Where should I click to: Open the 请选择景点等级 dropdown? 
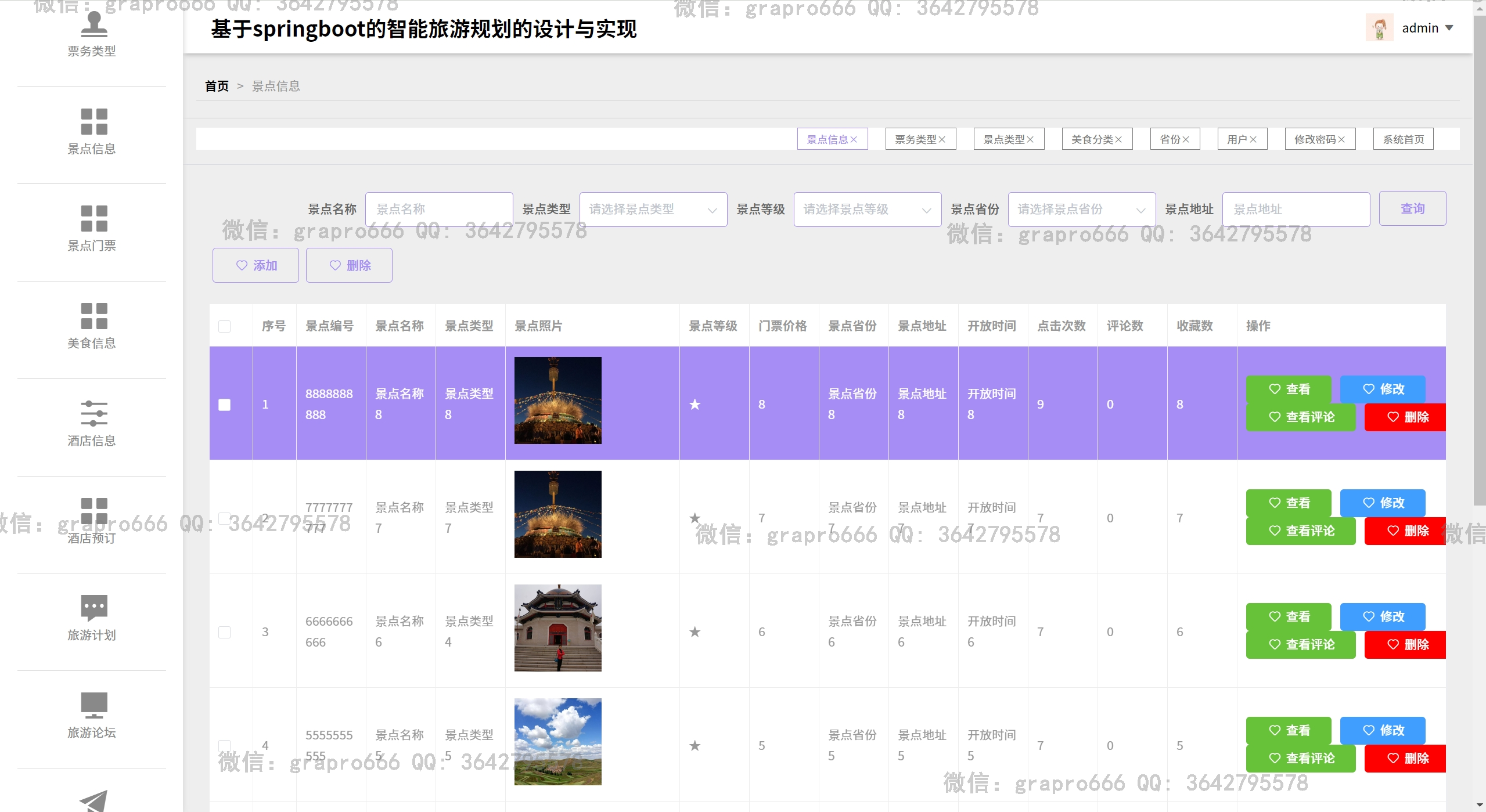867,210
